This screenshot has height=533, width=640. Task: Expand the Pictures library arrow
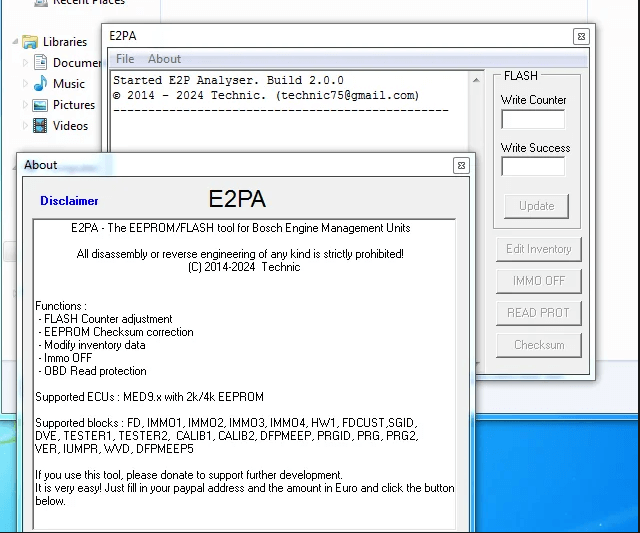tap(27, 105)
